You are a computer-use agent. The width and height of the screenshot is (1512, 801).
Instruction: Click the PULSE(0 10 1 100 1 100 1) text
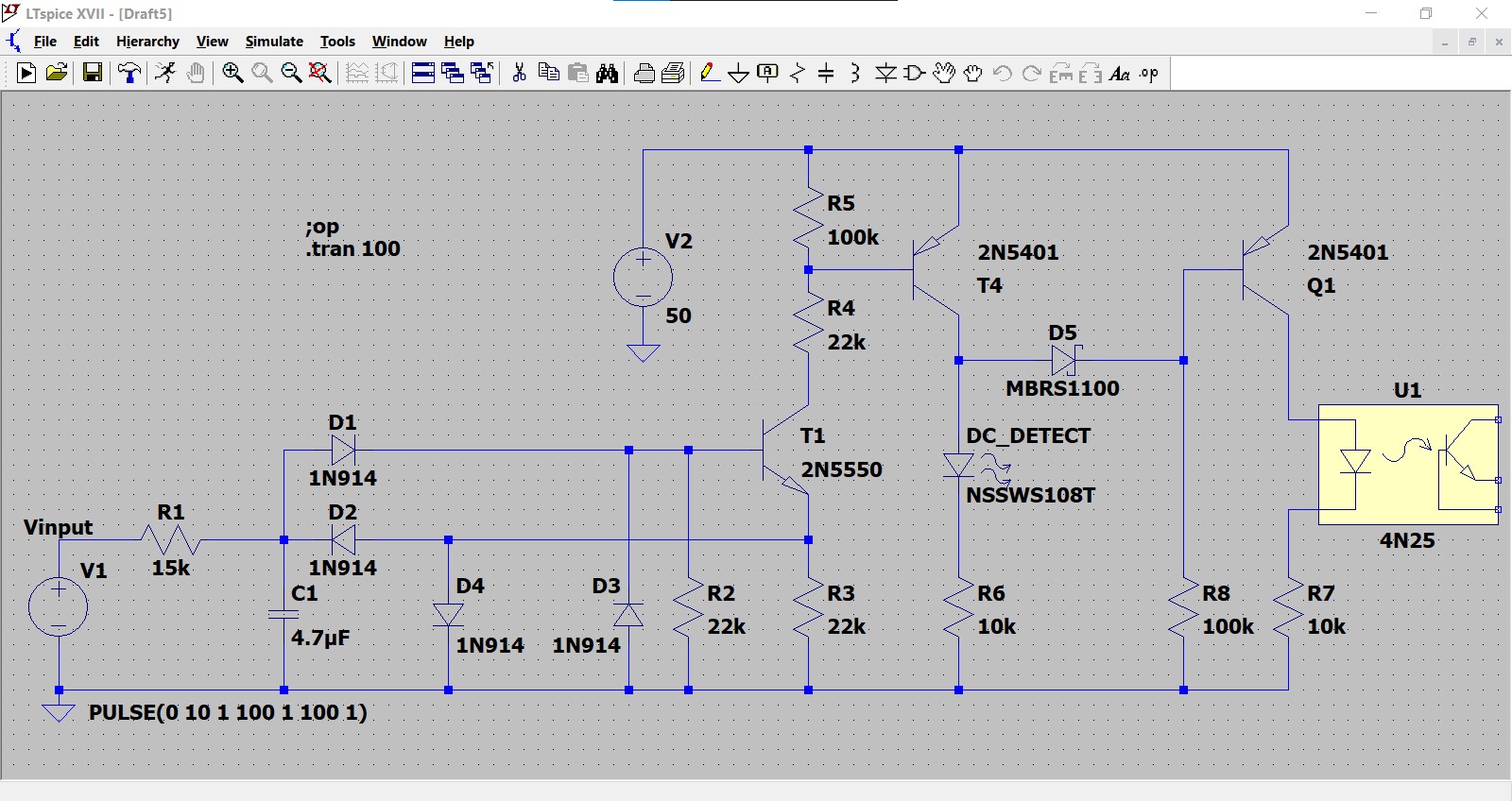228,712
